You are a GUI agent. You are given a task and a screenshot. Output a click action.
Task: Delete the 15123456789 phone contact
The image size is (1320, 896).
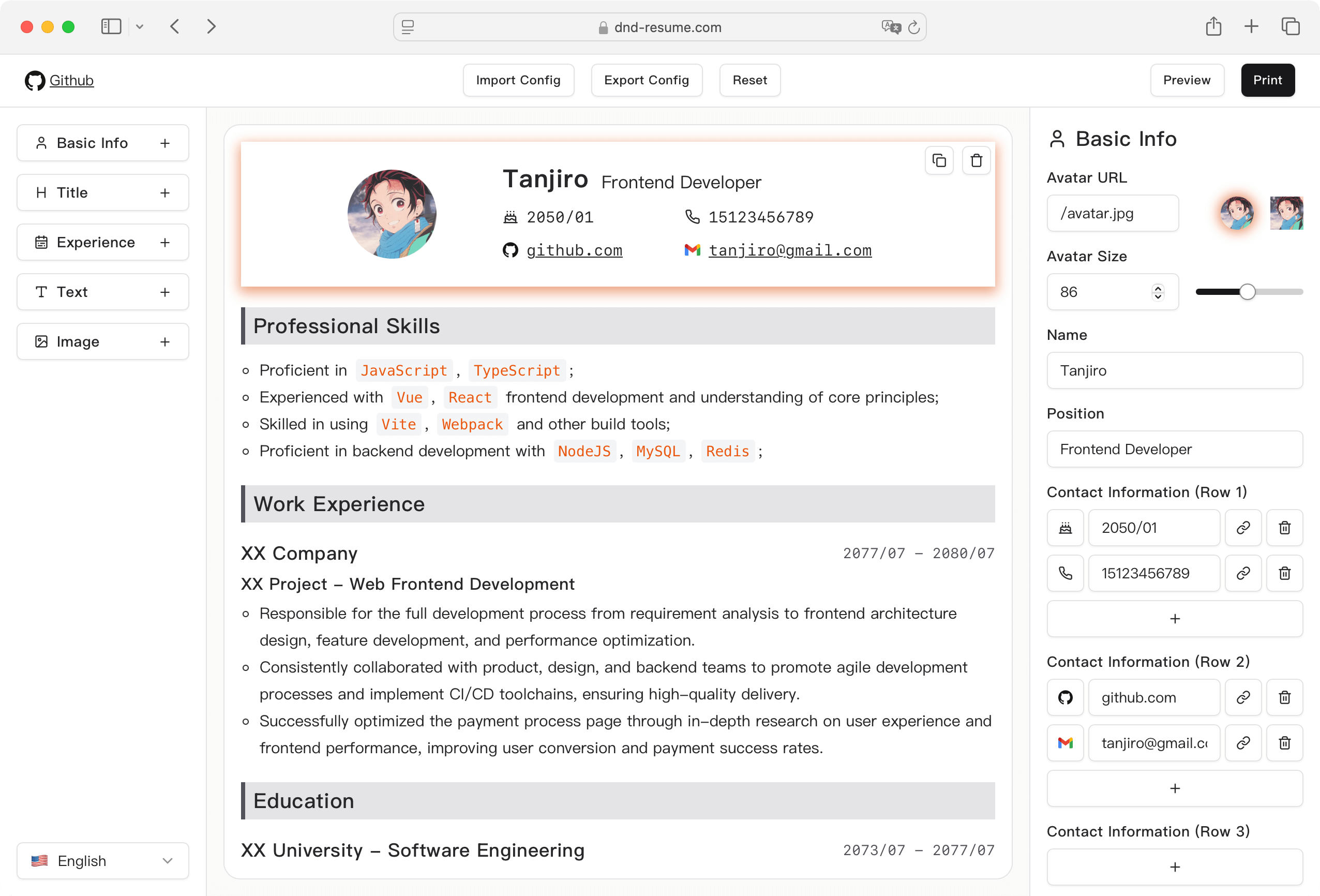pos(1284,573)
